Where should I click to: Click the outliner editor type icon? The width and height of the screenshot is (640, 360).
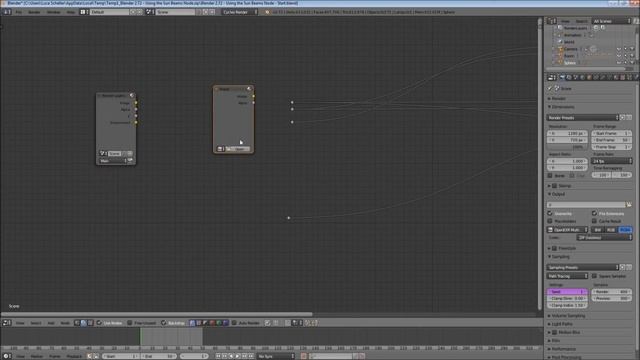coord(551,21)
